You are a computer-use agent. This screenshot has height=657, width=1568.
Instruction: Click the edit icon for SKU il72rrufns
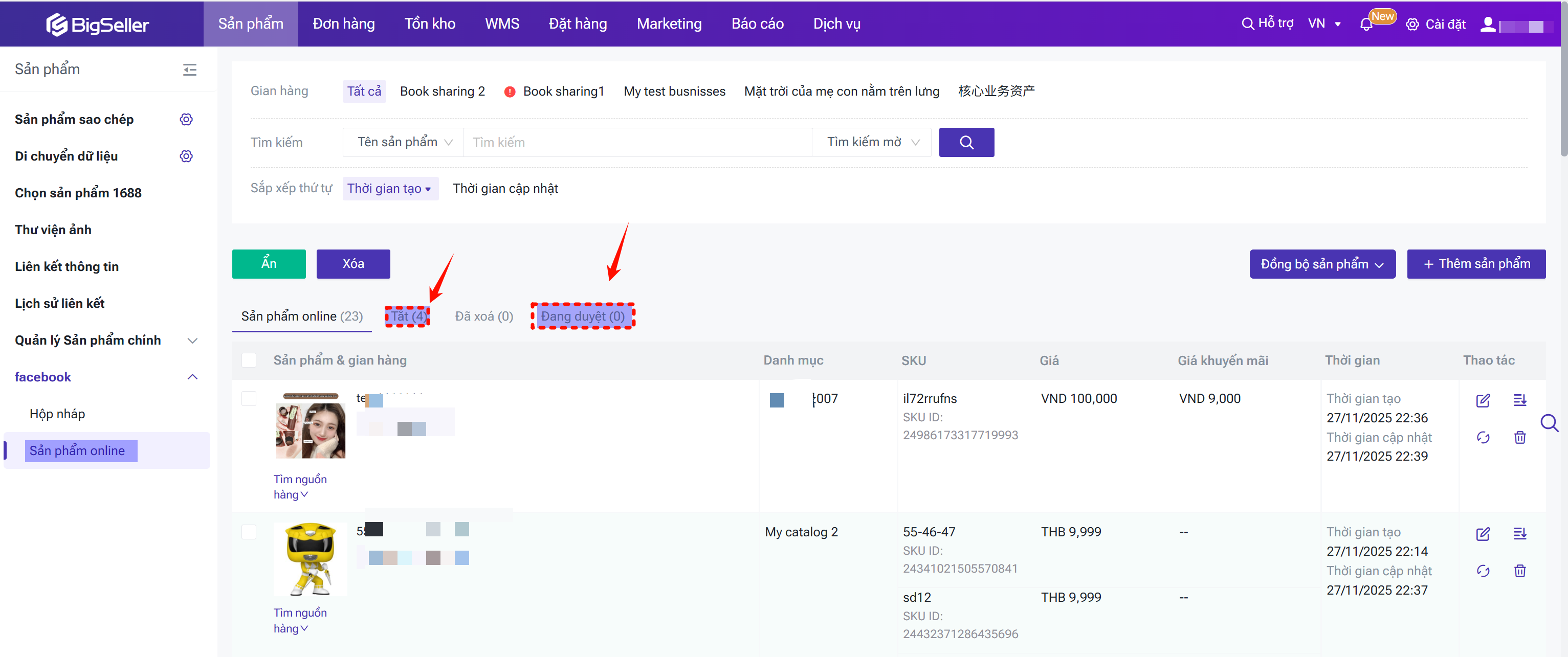1483,400
